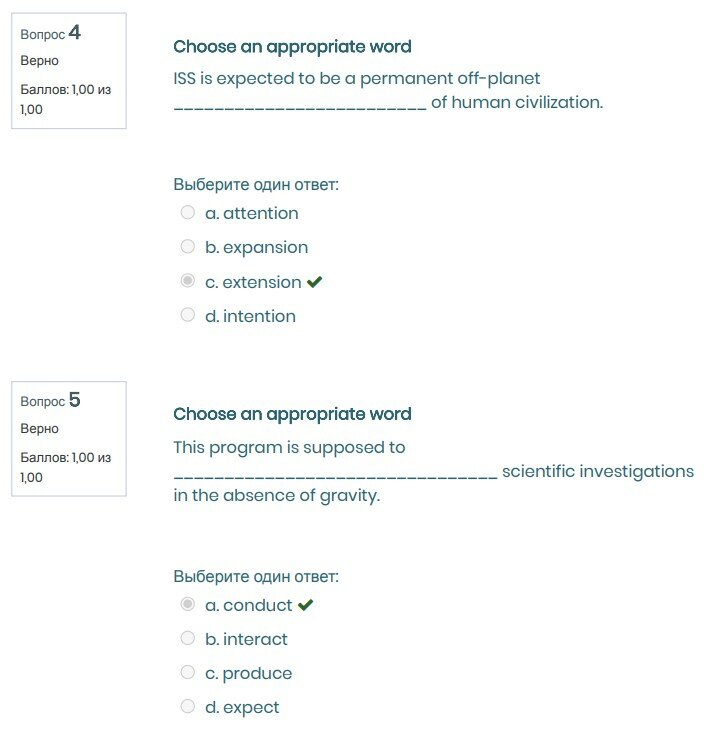Choose the 'b. expansion' radio option
This screenshot has width=722, height=751.
coord(188,247)
